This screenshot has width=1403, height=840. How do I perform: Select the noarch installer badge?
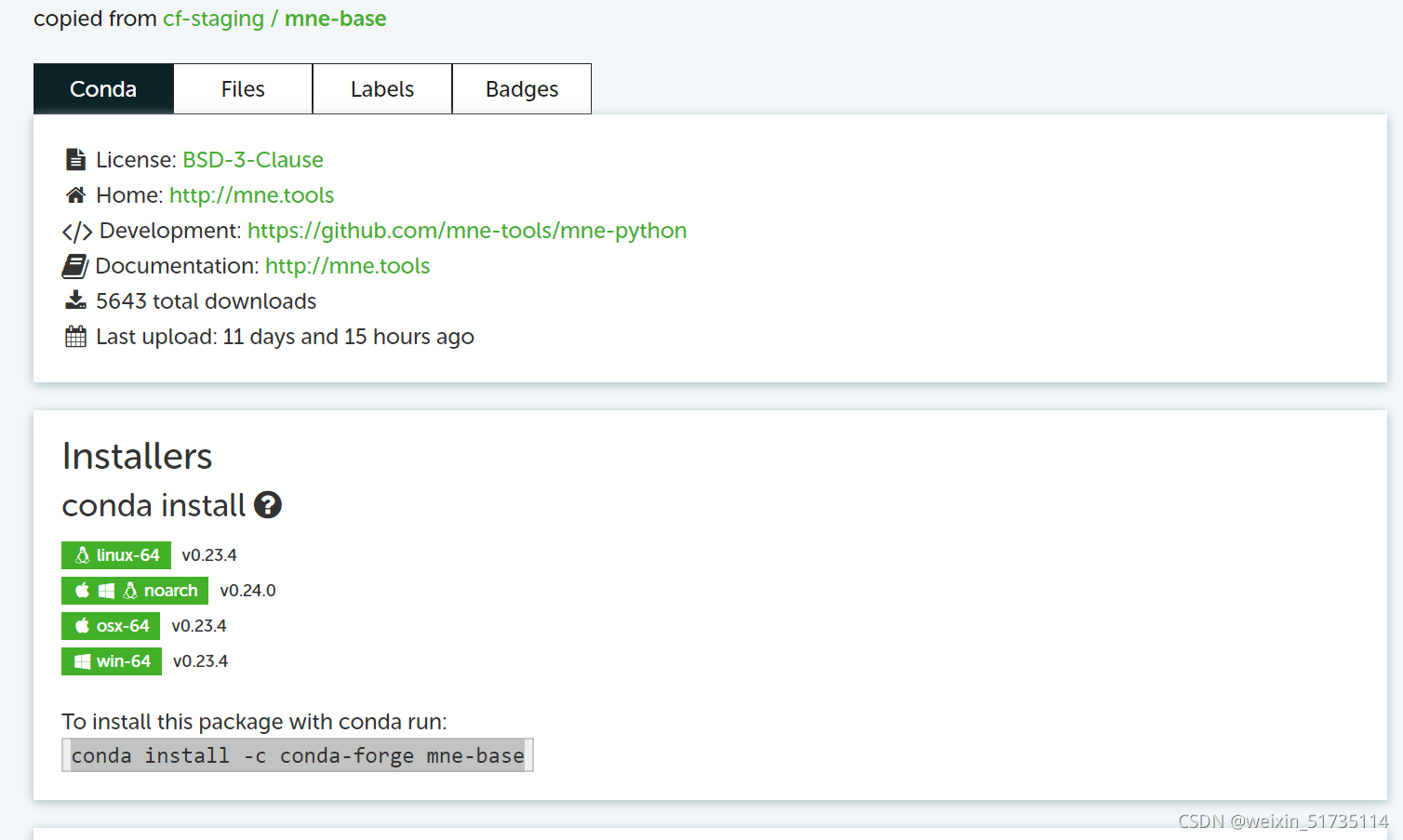[x=135, y=591]
